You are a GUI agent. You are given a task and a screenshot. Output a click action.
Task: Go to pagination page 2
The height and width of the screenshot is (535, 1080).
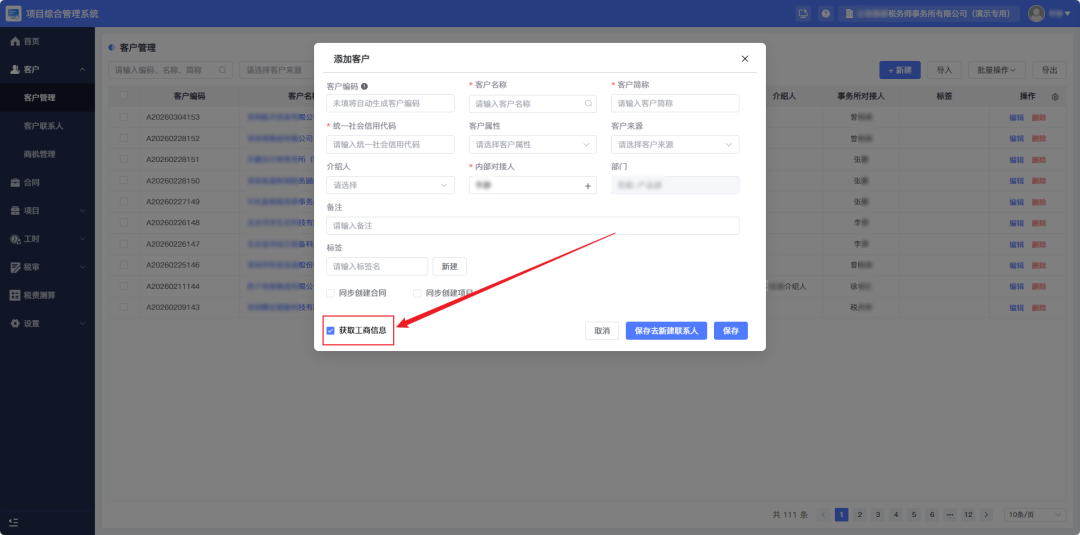(x=860, y=514)
